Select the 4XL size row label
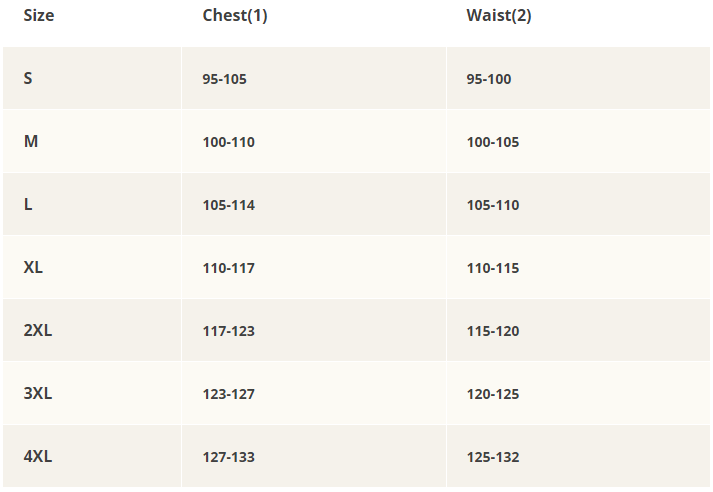 38,456
